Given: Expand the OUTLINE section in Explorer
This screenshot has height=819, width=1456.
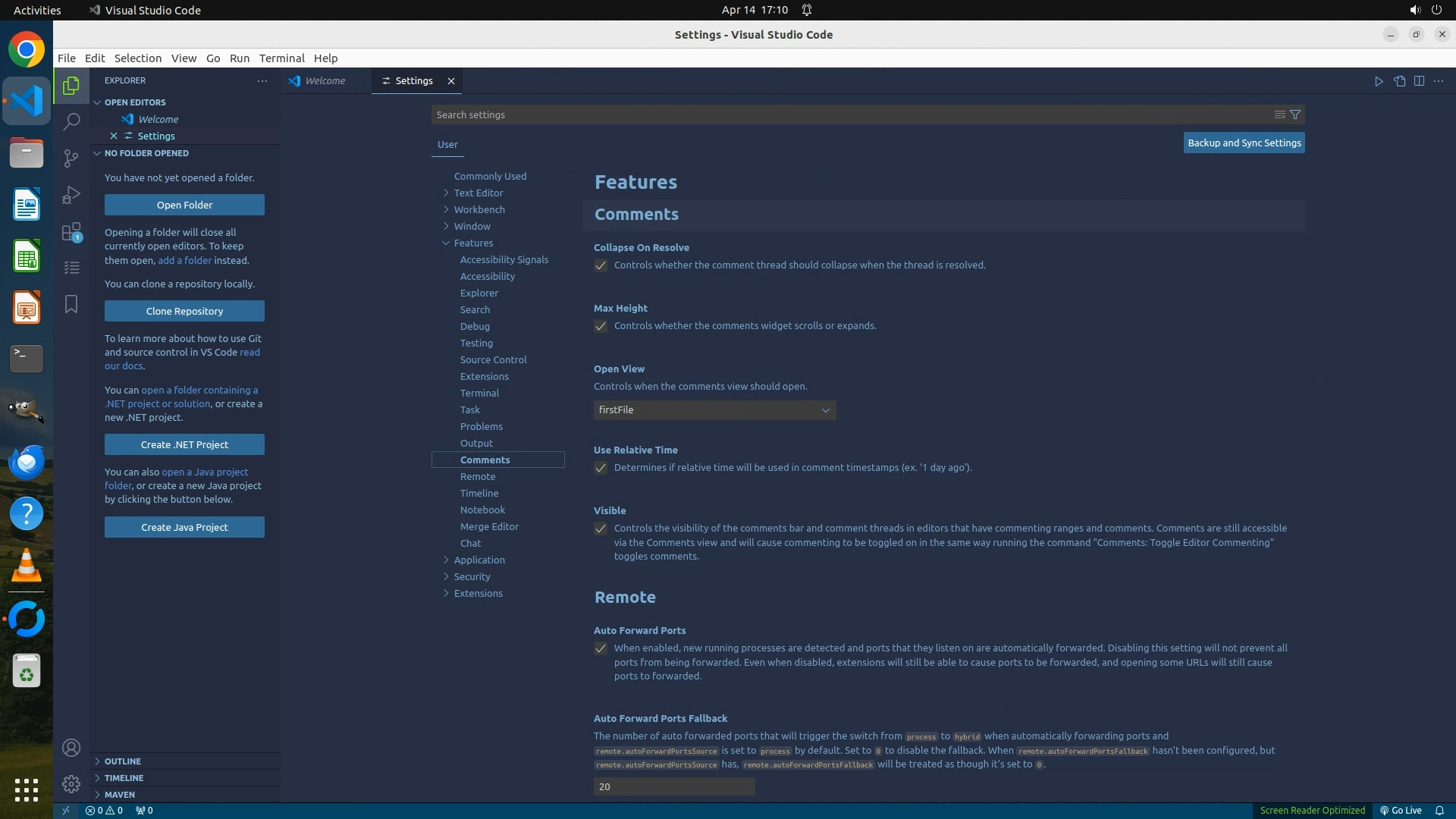Looking at the screenshot, I should (122, 761).
